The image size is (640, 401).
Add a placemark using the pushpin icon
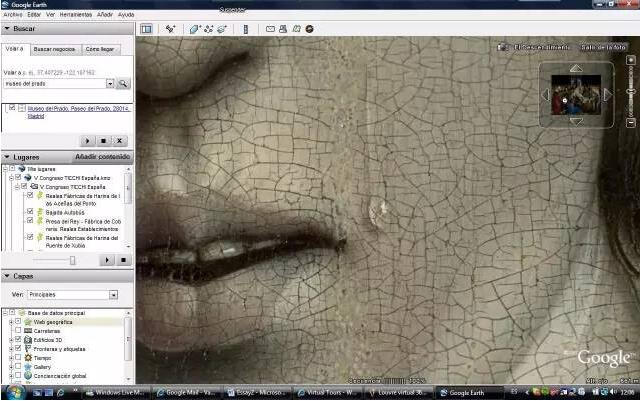coord(170,29)
